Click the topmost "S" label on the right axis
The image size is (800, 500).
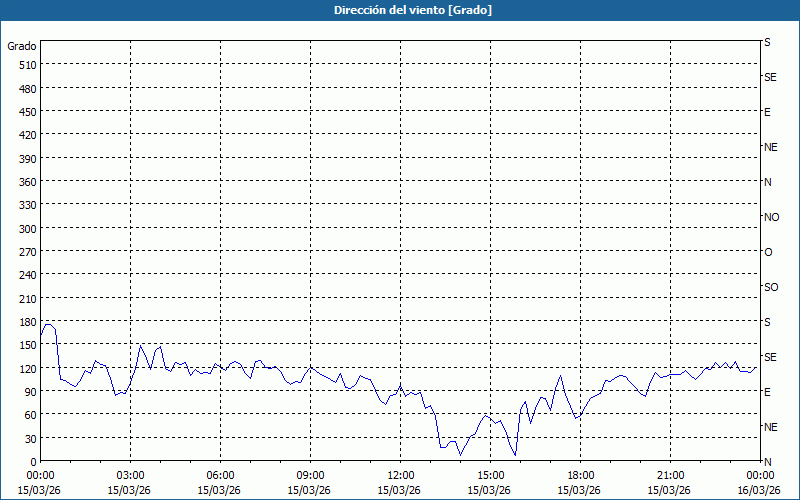point(767,42)
